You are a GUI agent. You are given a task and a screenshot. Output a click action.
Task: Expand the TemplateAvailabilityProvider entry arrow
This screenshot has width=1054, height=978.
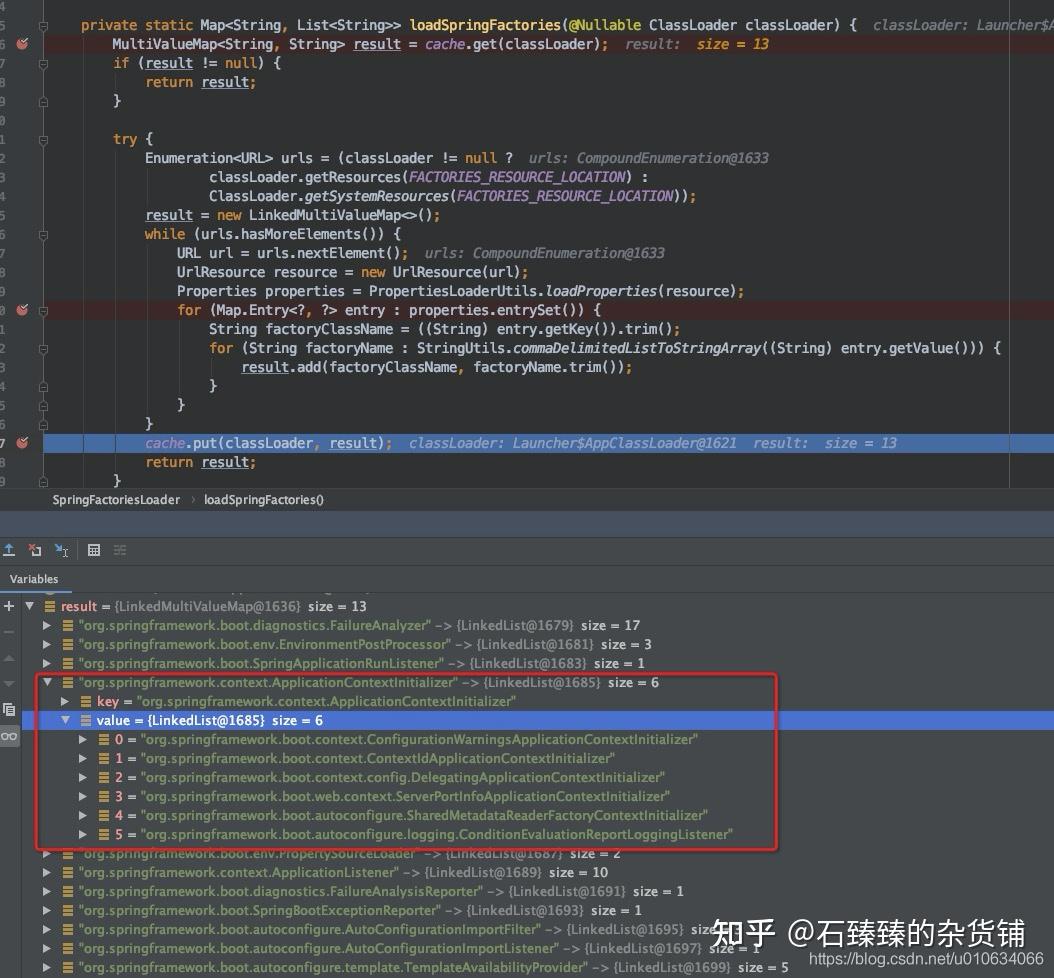[x=47, y=967]
